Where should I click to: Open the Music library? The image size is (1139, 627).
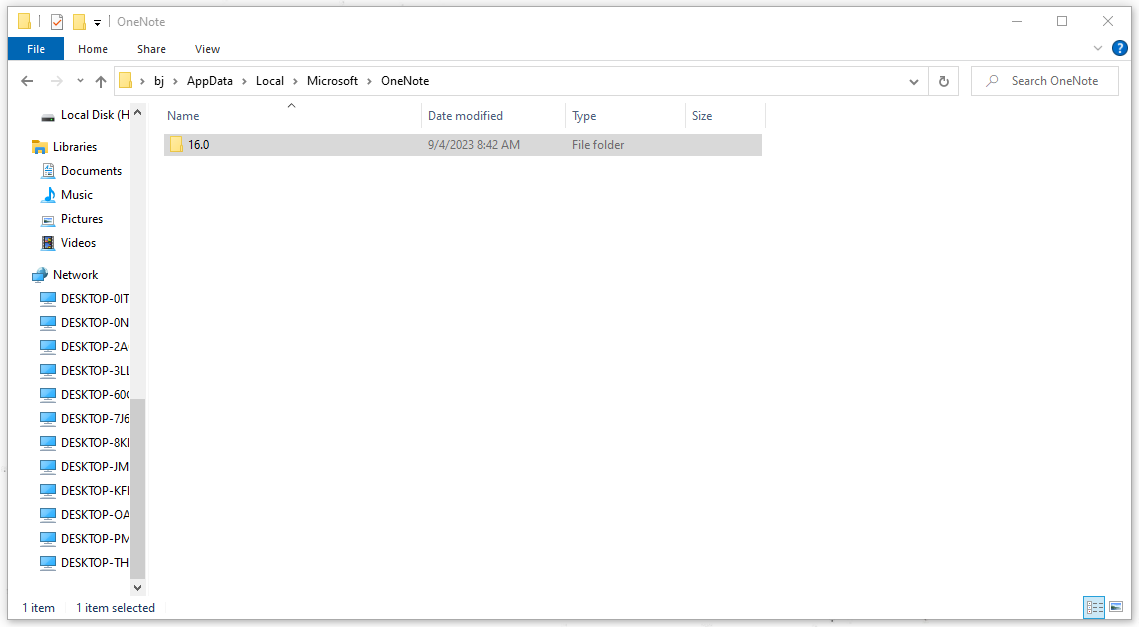click(x=76, y=195)
